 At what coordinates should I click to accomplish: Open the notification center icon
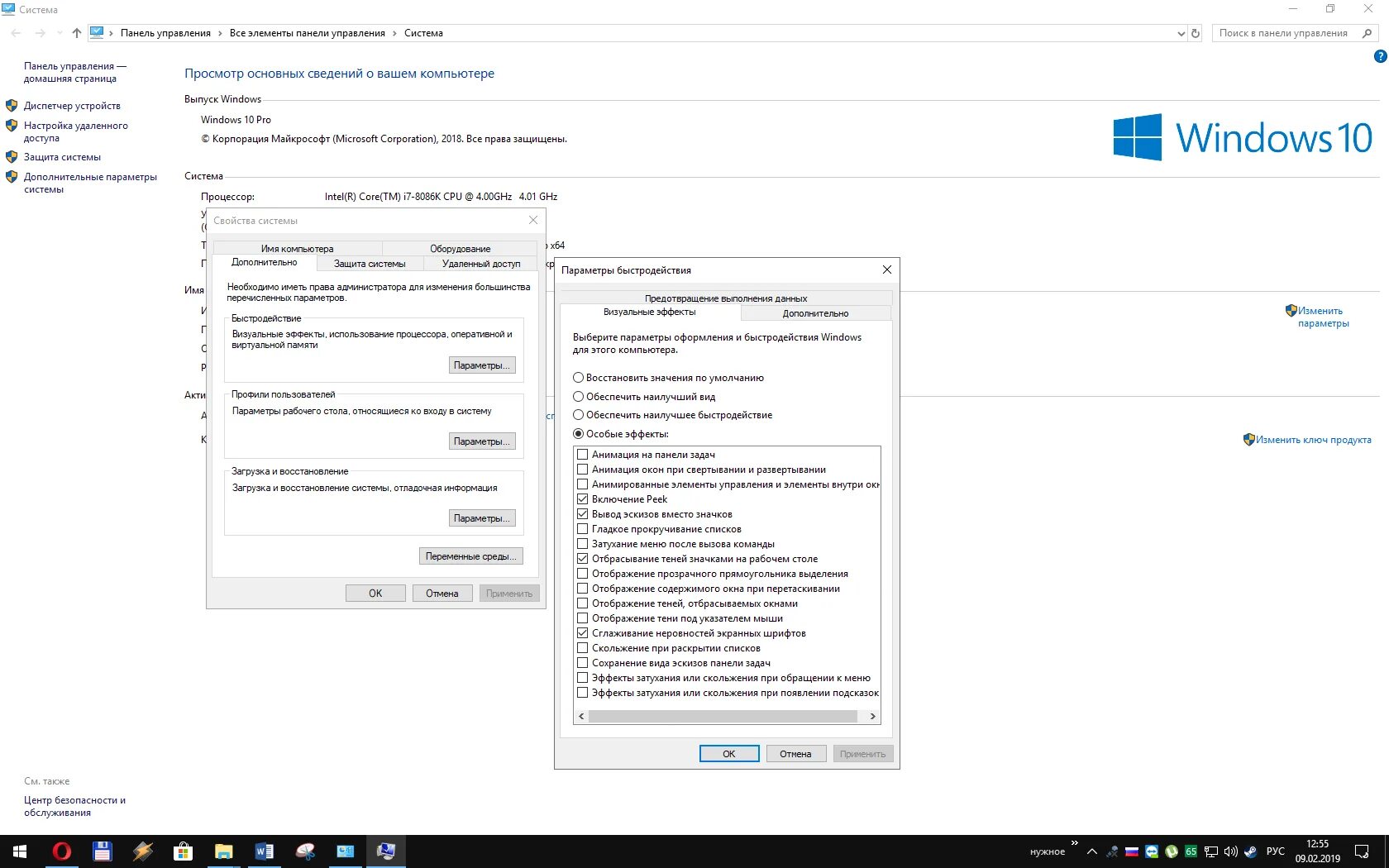pyautogui.click(x=1362, y=851)
